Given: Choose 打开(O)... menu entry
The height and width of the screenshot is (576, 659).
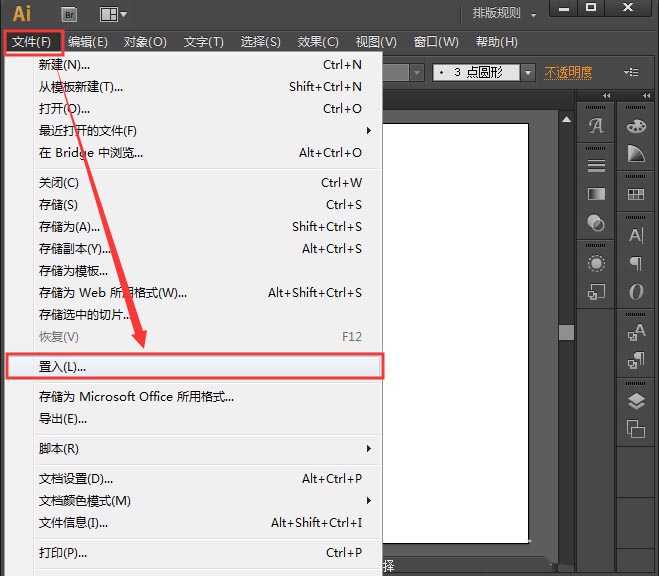Looking at the screenshot, I should tap(194, 109).
